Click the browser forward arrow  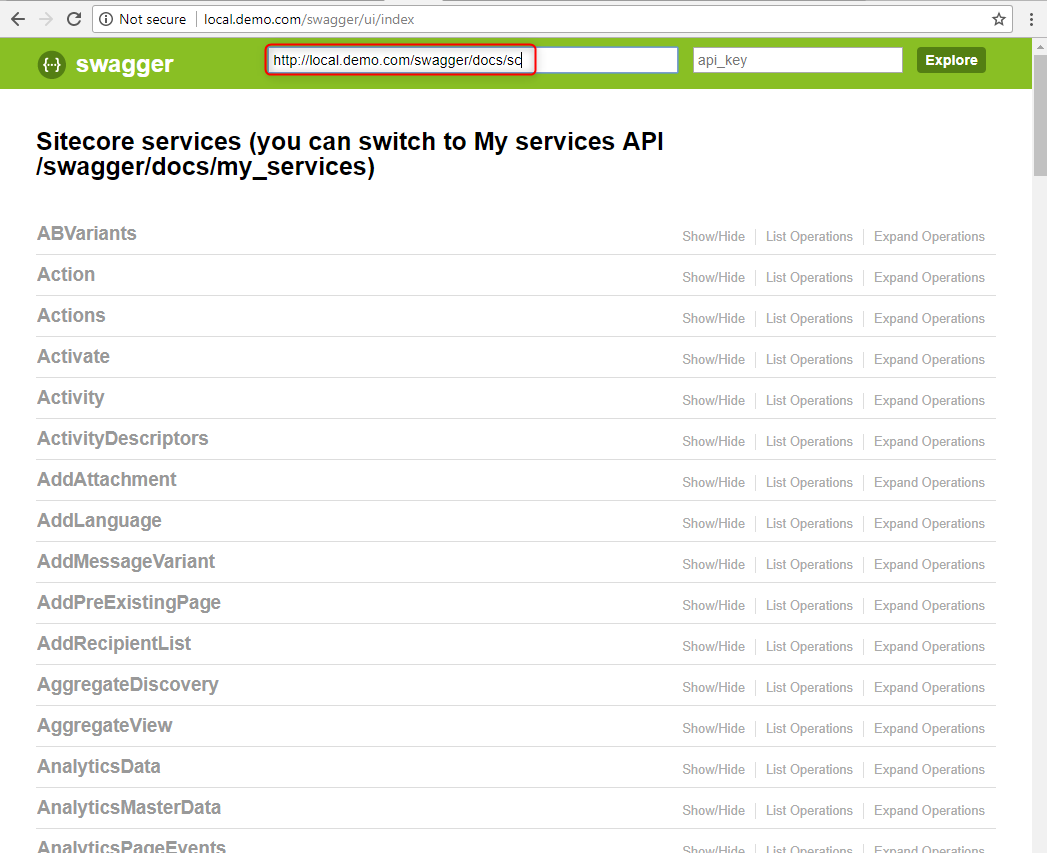tap(46, 19)
